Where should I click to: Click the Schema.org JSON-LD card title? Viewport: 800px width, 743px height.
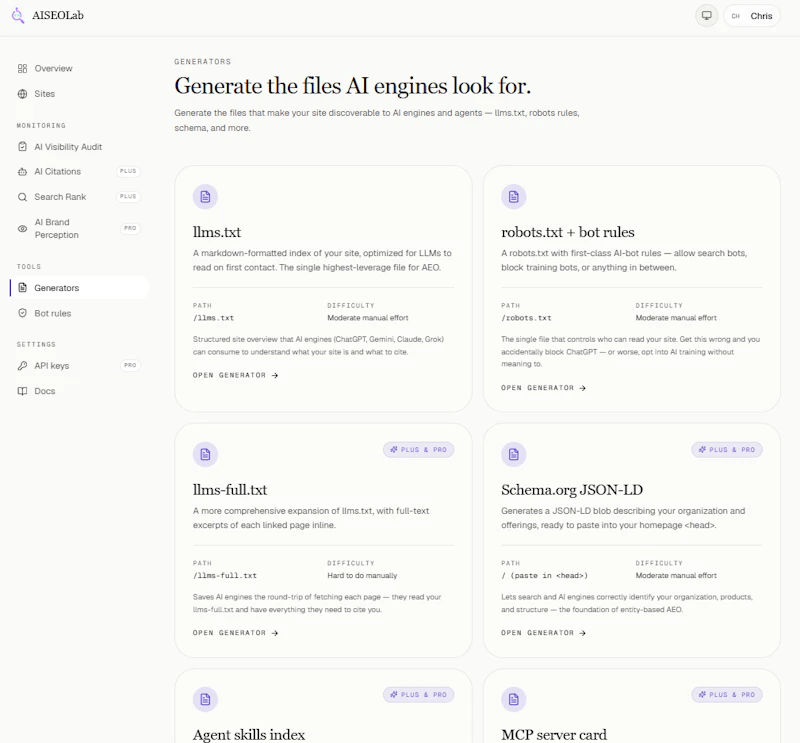[572, 490]
